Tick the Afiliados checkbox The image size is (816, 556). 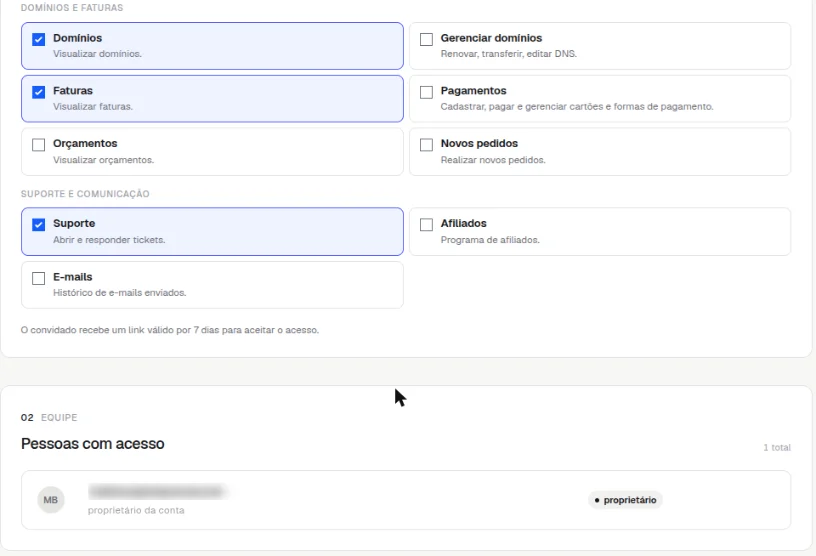point(426,224)
